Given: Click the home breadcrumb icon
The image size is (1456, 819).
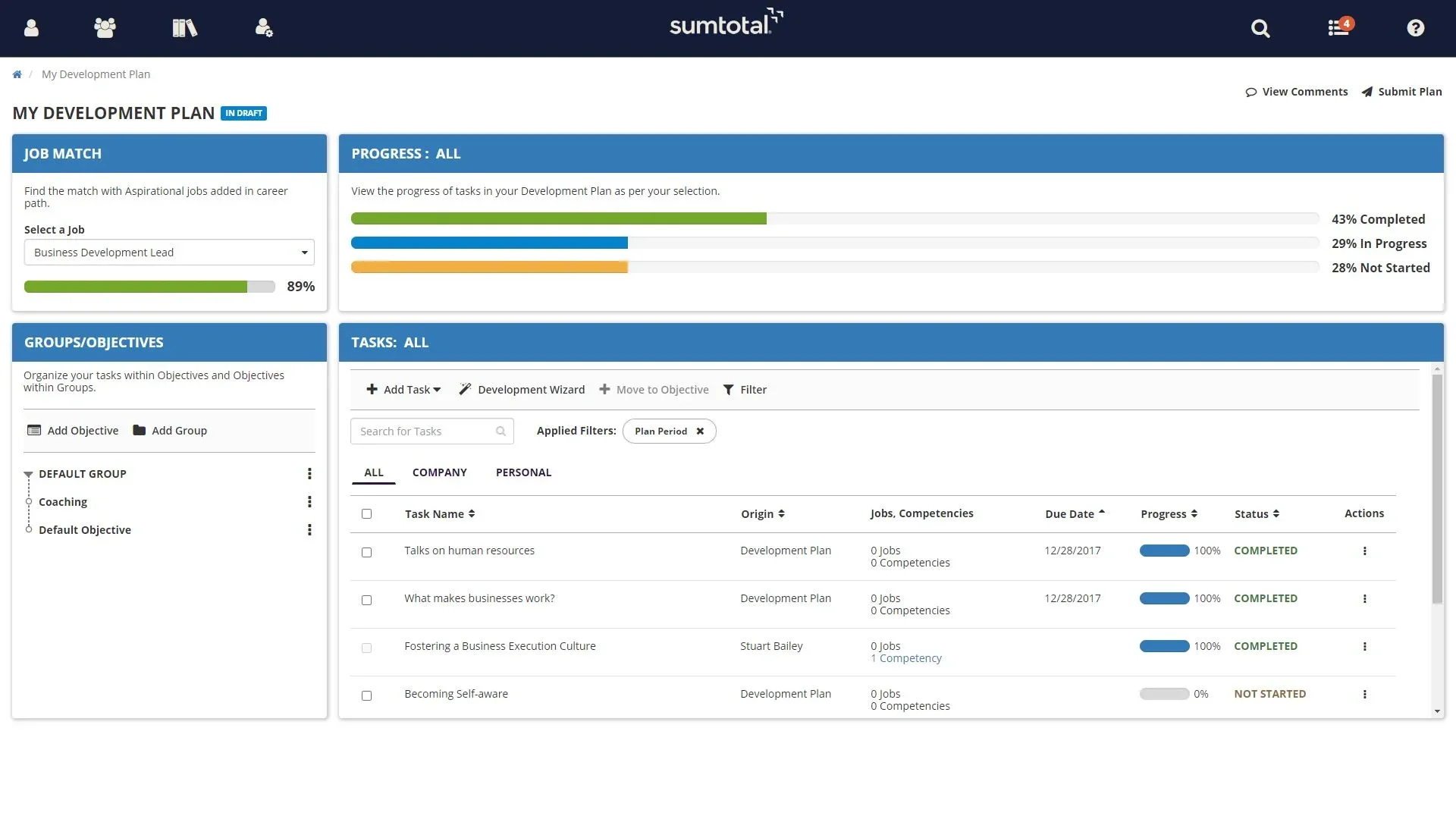Looking at the screenshot, I should 17,74.
